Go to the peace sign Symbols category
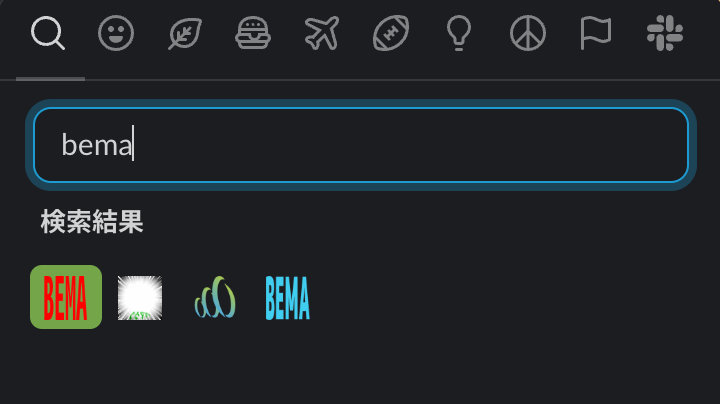This screenshot has width=720, height=404. (x=528, y=33)
